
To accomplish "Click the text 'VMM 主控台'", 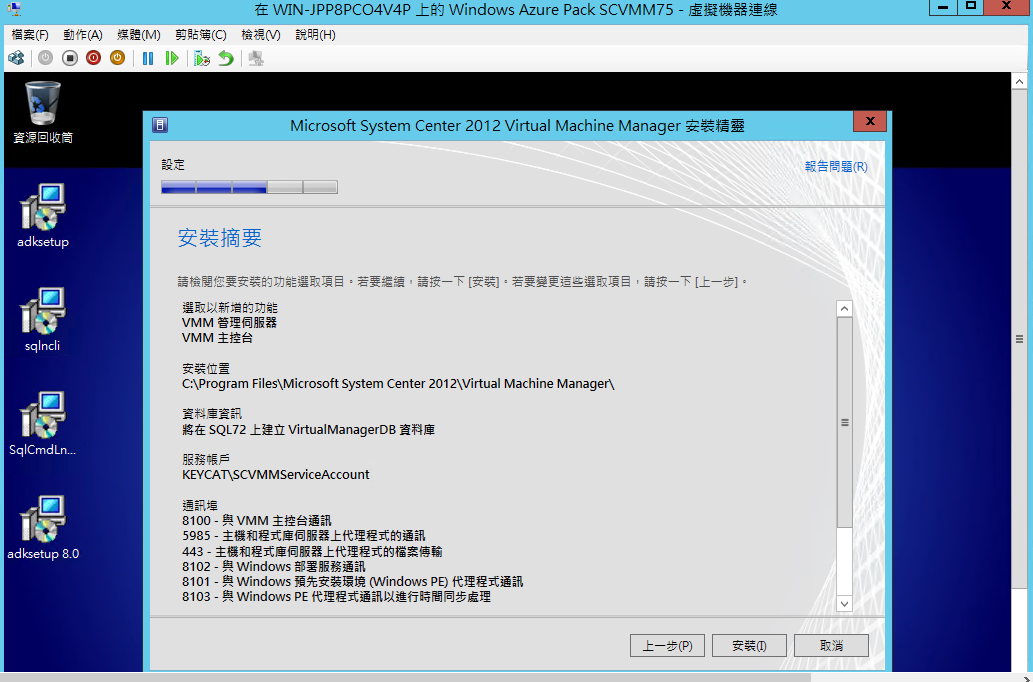I will [x=217, y=338].
